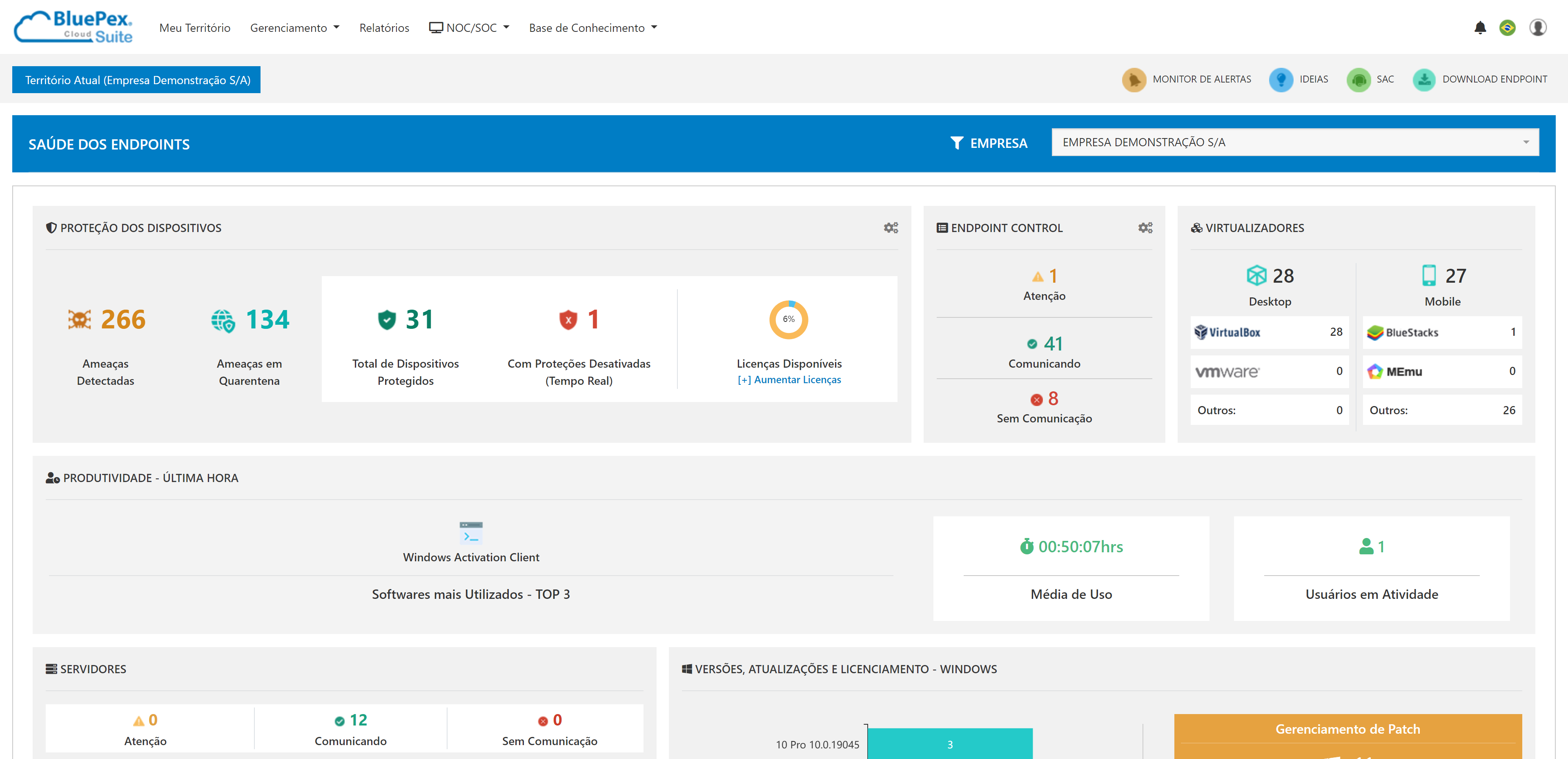Click the Monitor de Alertas bell icon
The image size is (1568, 759).
coord(1134,80)
